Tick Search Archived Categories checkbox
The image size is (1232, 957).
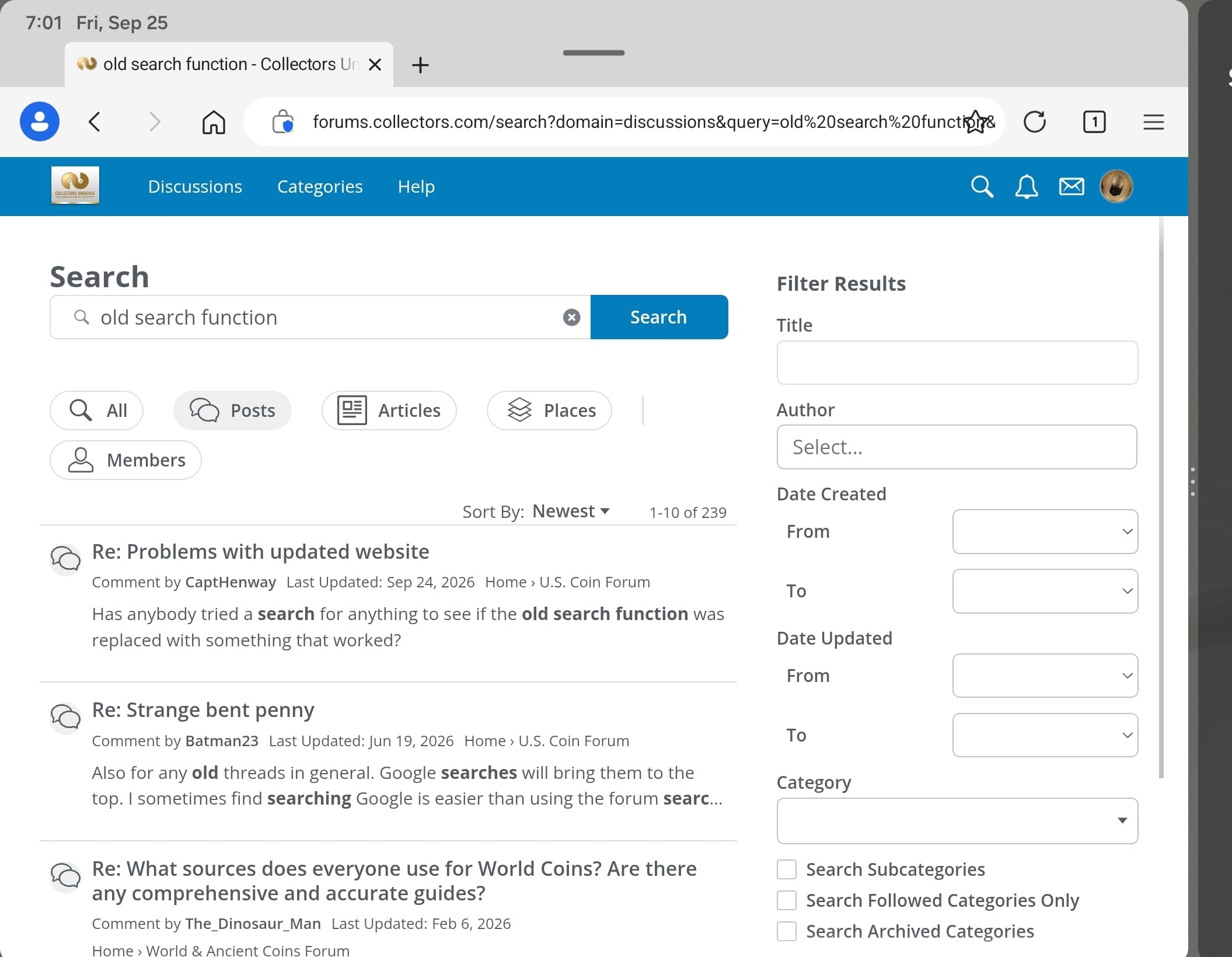pyautogui.click(x=787, y=931)
